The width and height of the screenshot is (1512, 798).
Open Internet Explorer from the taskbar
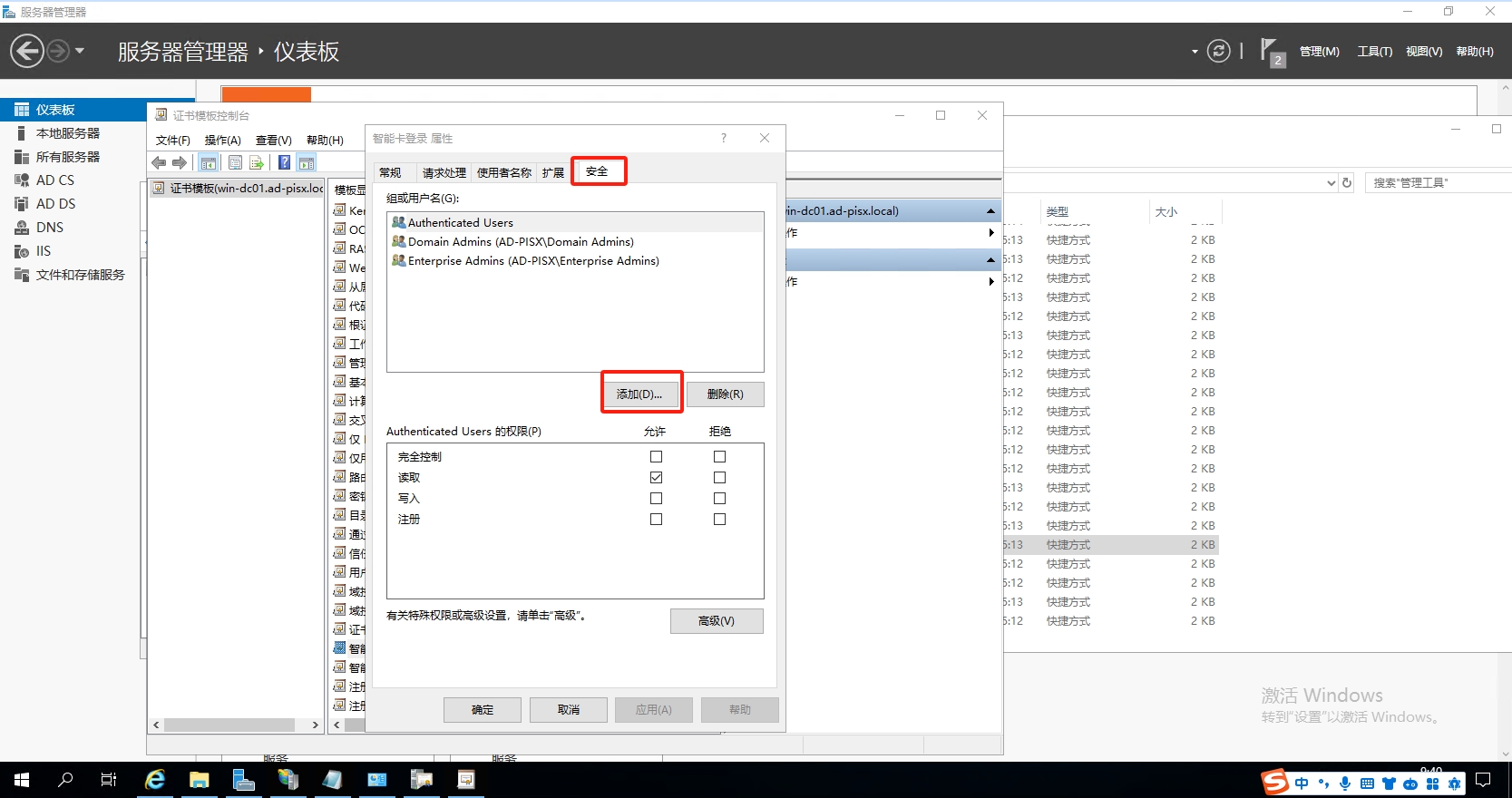(155, 780)
